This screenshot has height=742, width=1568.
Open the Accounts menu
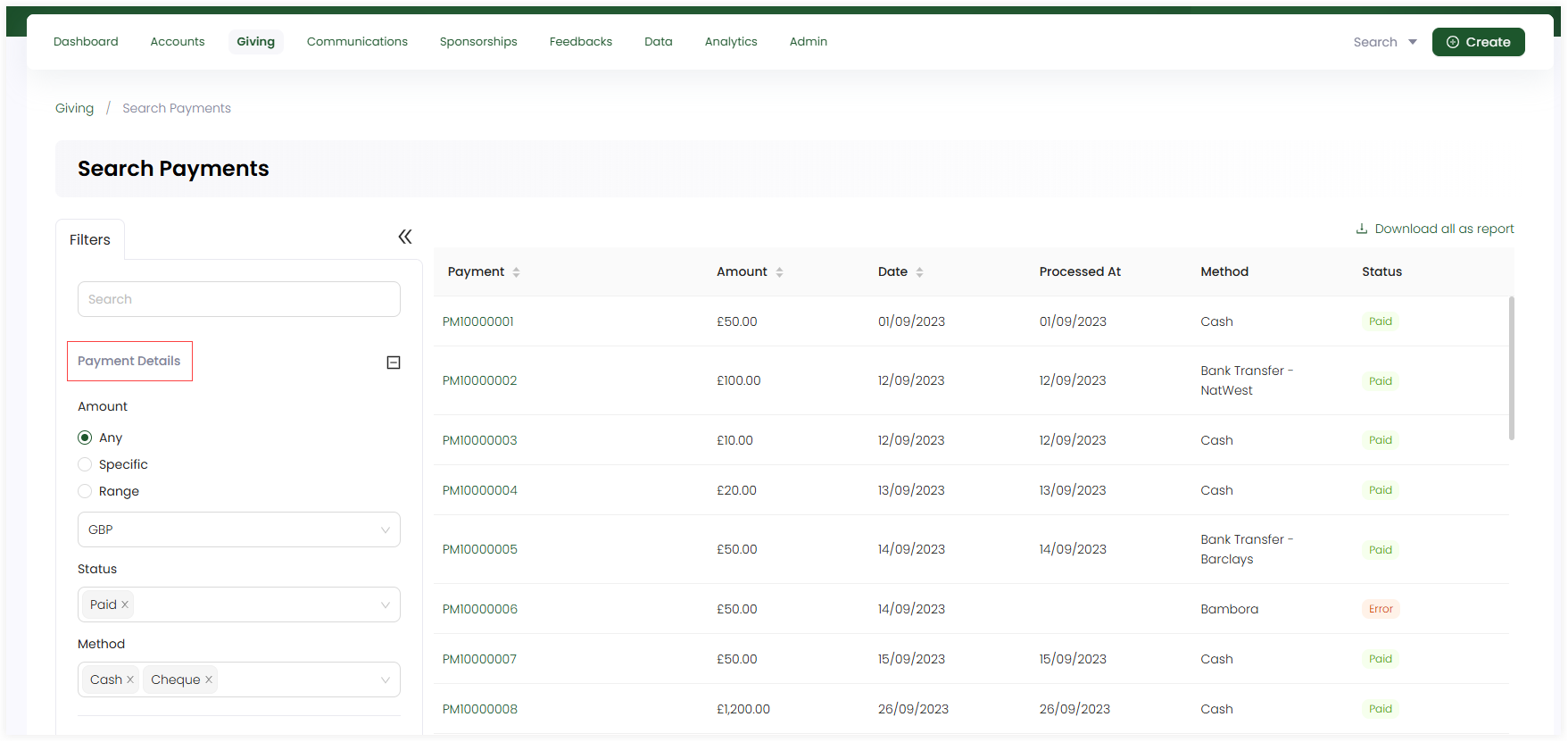tap(178, 42)
